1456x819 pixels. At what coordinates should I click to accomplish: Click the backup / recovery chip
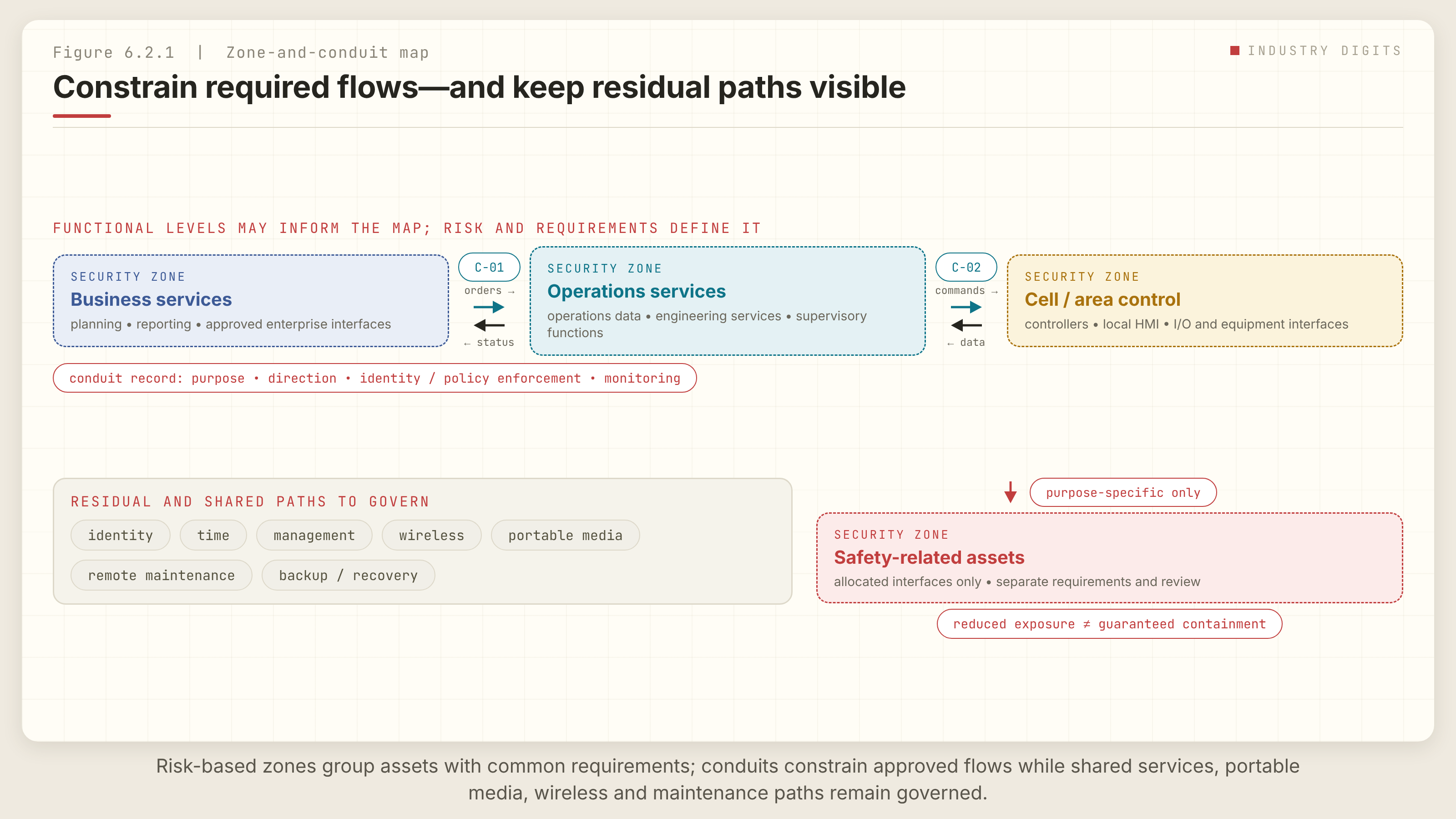pos(348,576)
